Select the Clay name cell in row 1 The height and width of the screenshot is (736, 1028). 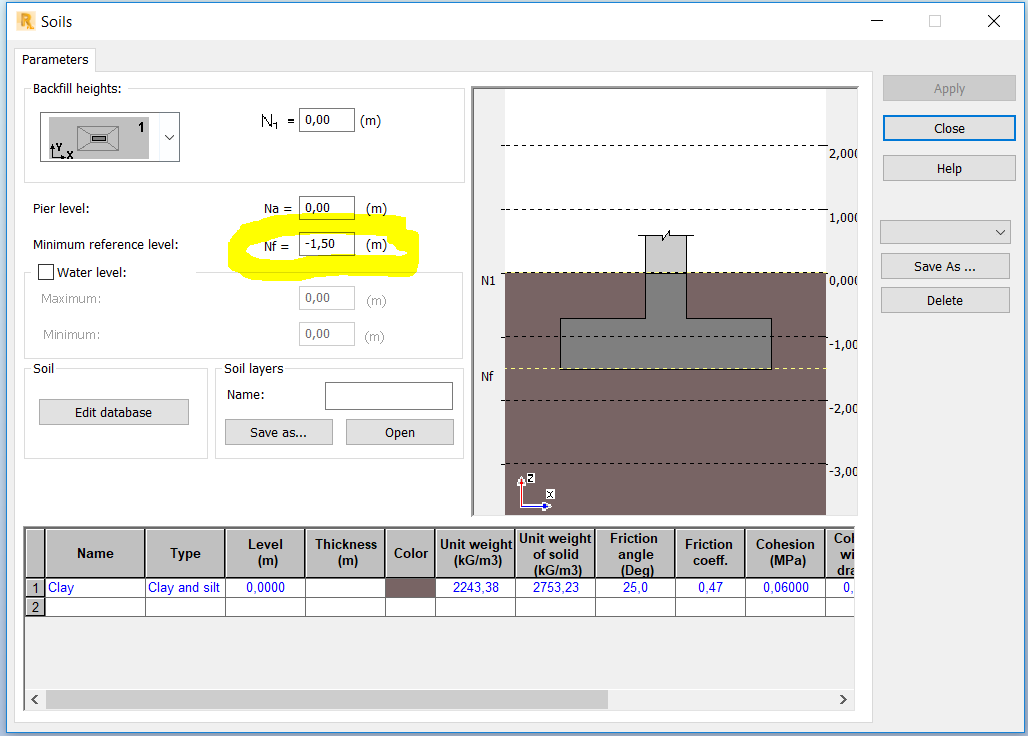94,587
